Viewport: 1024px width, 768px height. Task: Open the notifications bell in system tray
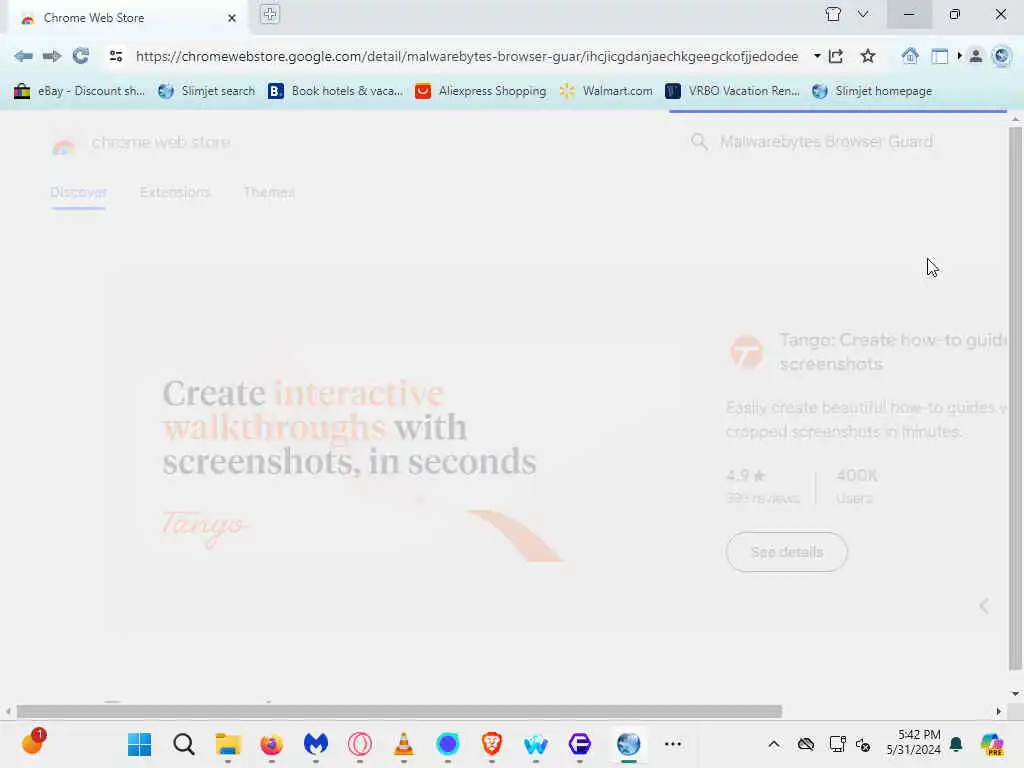click(957, 744)
